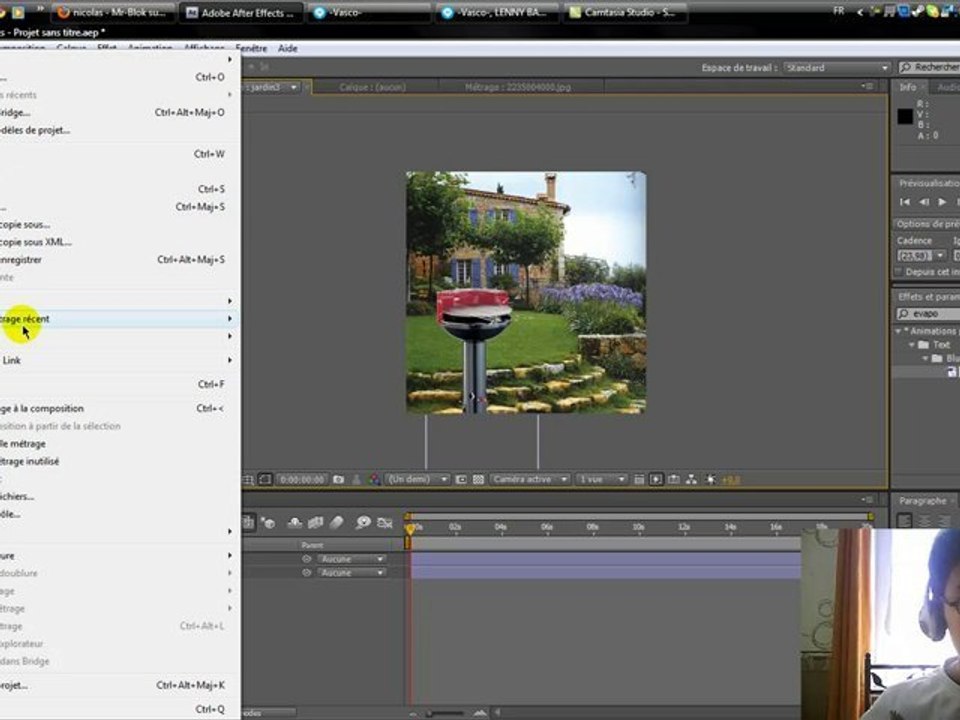Open the (Un demi) resolution dropdown
This screenshot has width=960, height=720.
click(418, 479)
